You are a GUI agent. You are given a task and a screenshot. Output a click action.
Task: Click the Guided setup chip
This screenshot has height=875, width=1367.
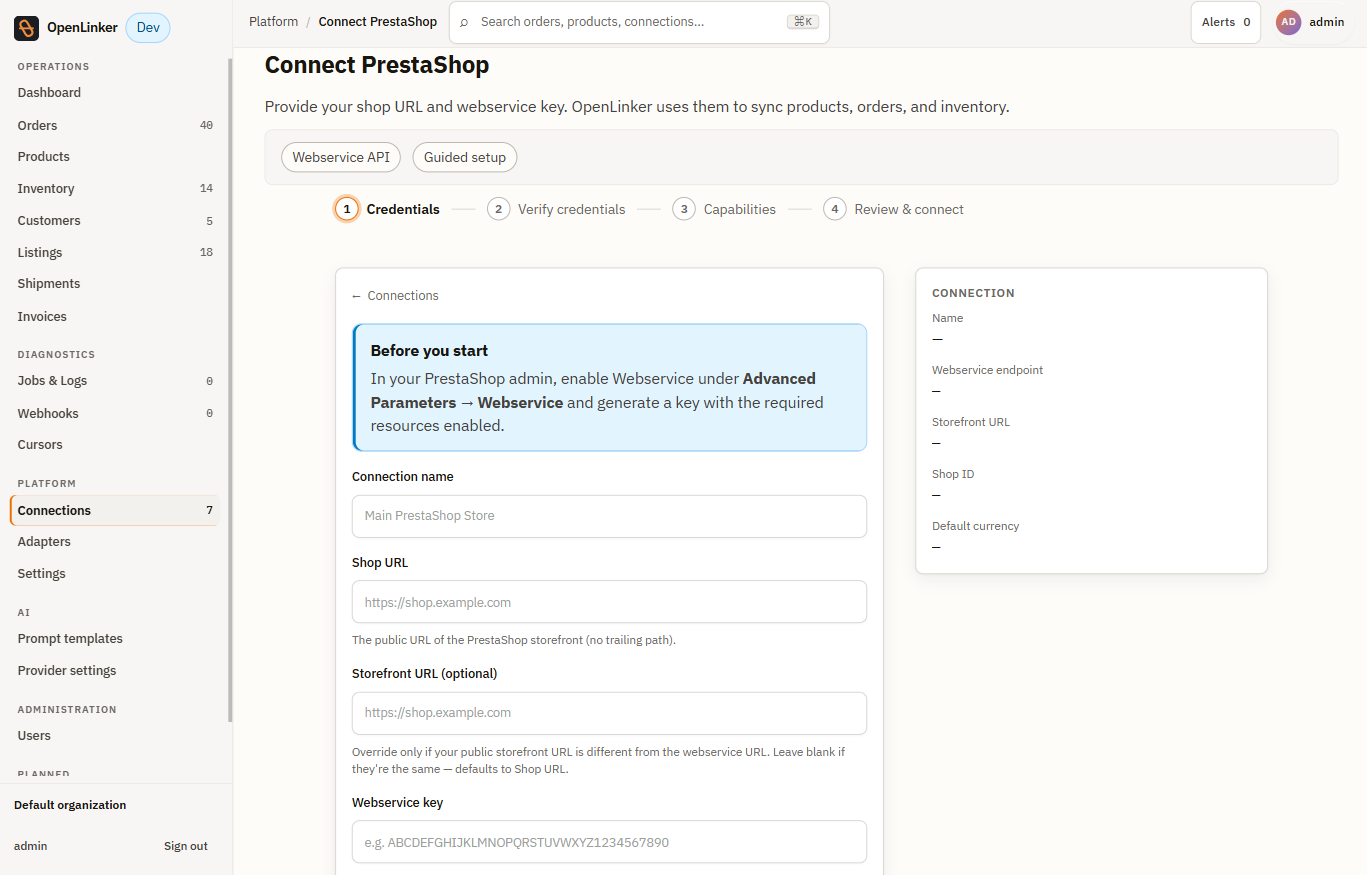465,158
